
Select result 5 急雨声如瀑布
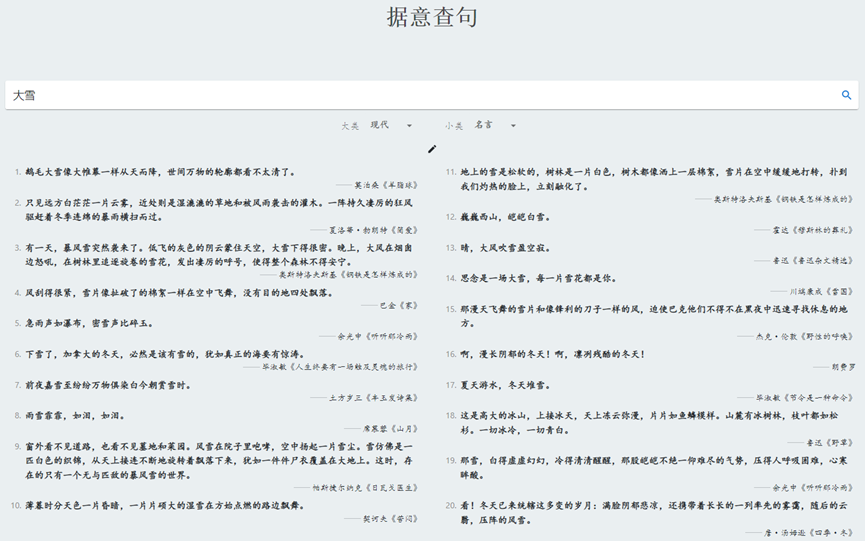[89, 323]
